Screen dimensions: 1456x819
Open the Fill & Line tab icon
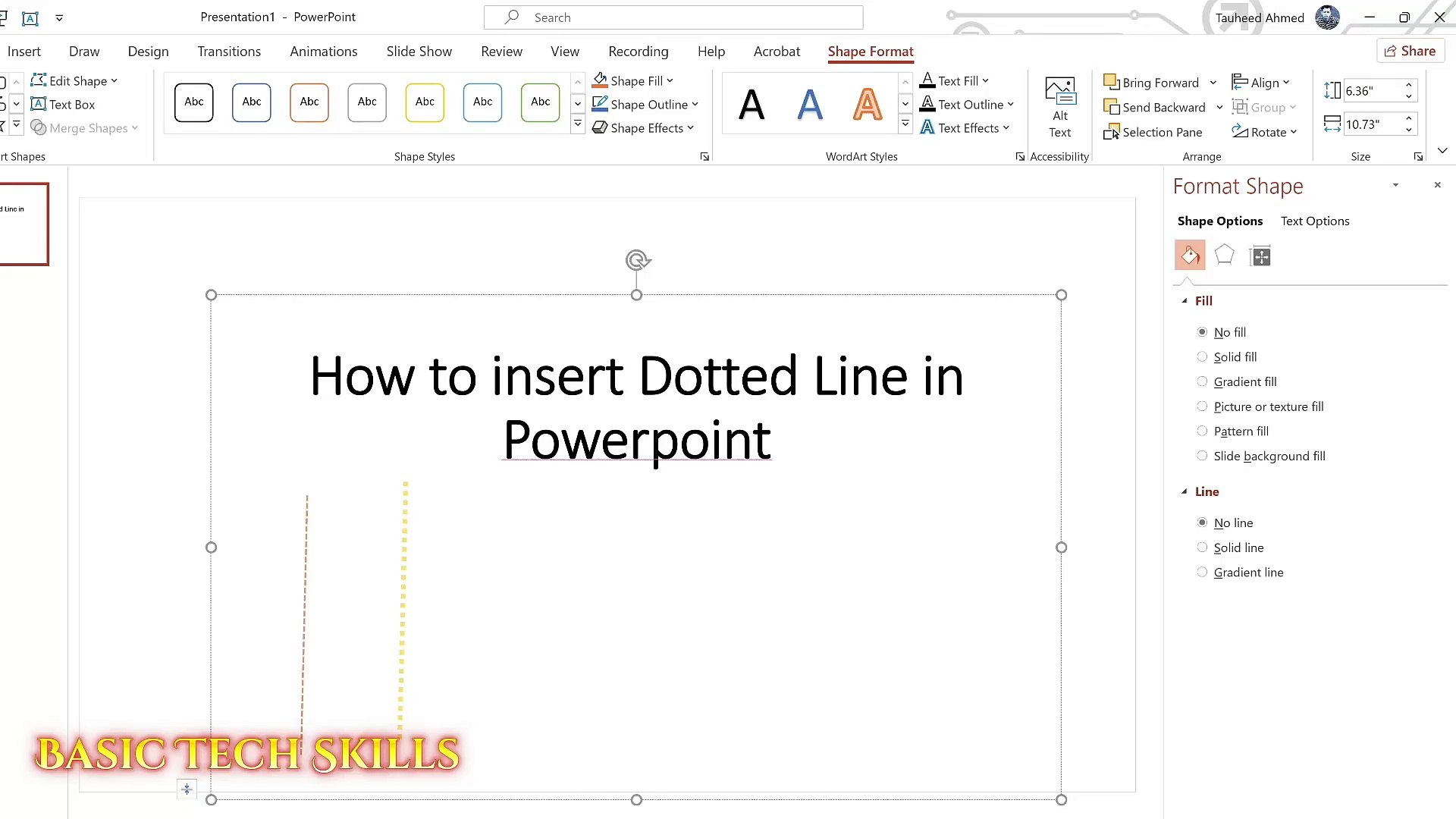(1189, 256)
